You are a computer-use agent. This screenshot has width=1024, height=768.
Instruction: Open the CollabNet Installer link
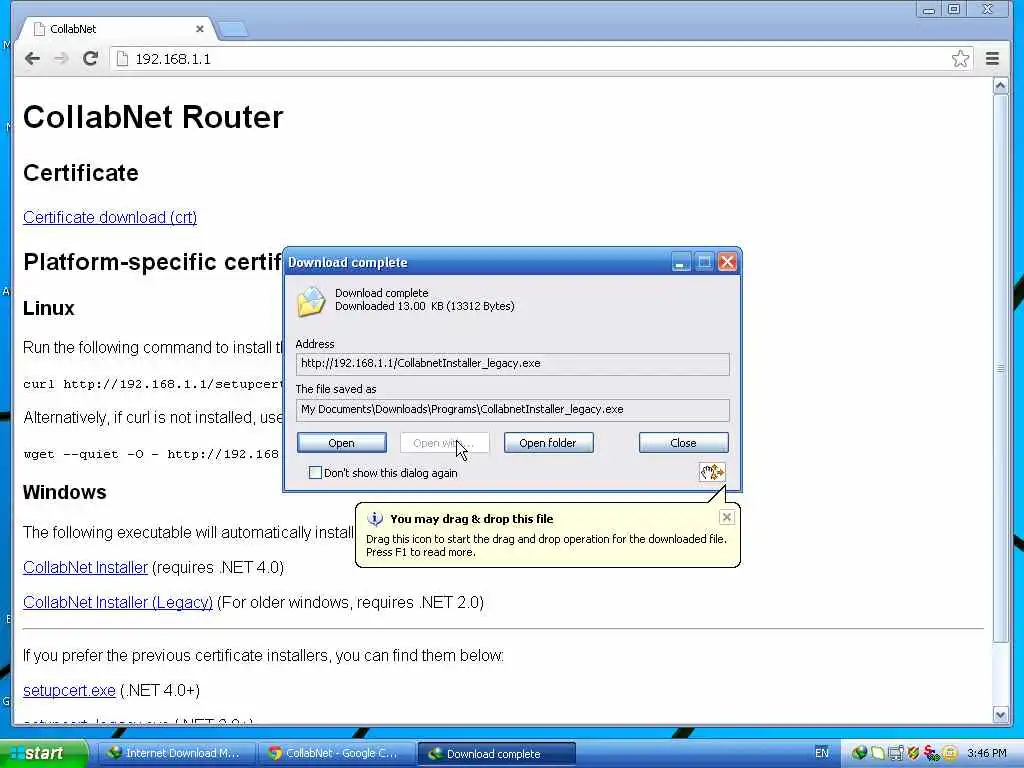click(85, 568)
